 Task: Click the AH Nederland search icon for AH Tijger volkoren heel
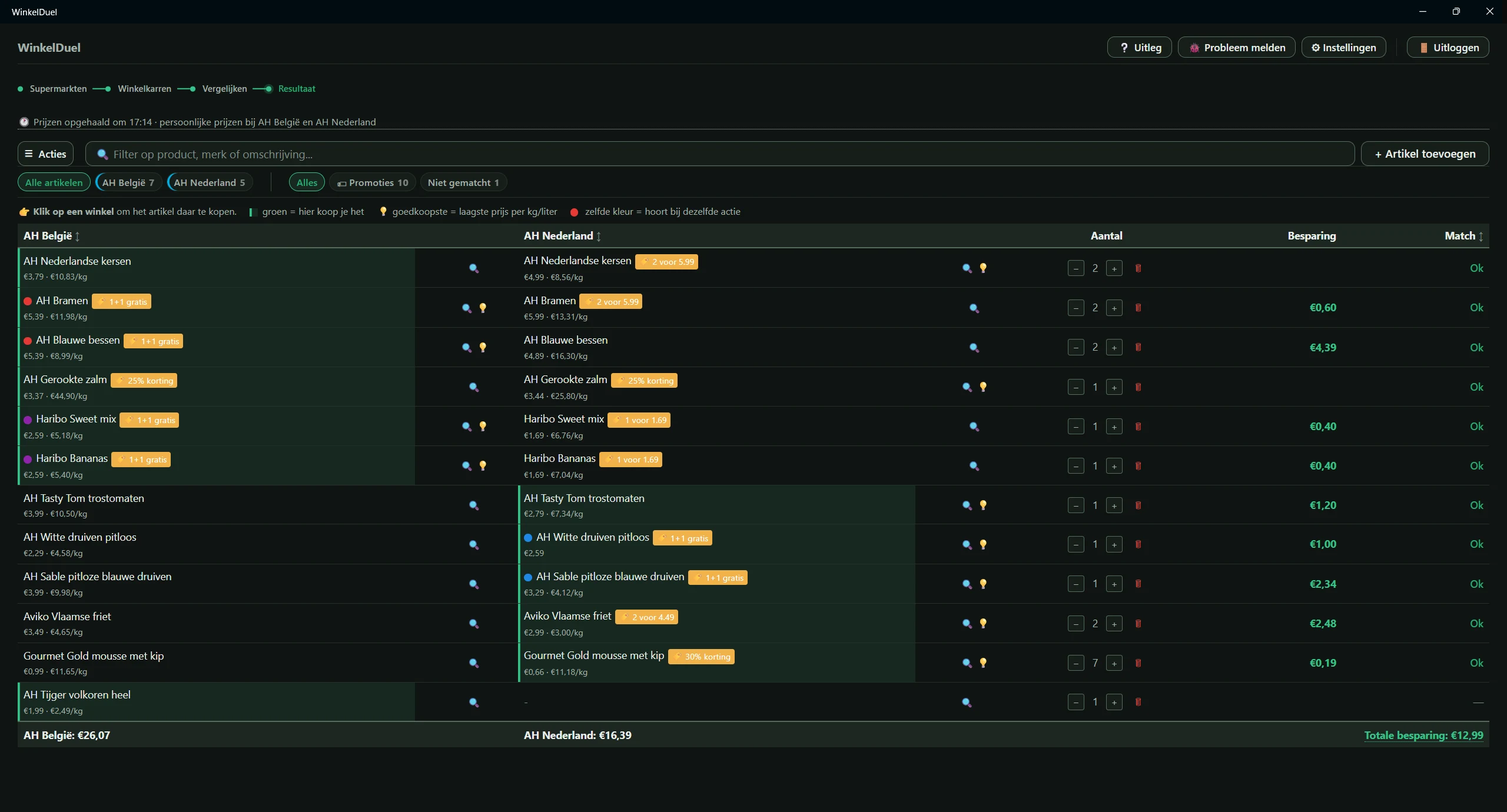pyautogui.click(x=967, y=703)
